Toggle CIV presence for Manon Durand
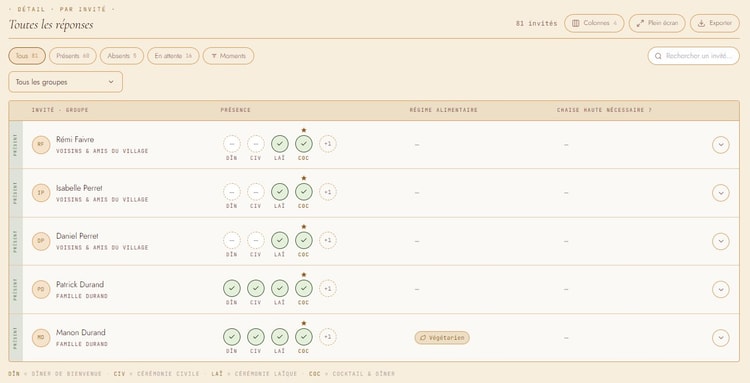 coord(256,337)
